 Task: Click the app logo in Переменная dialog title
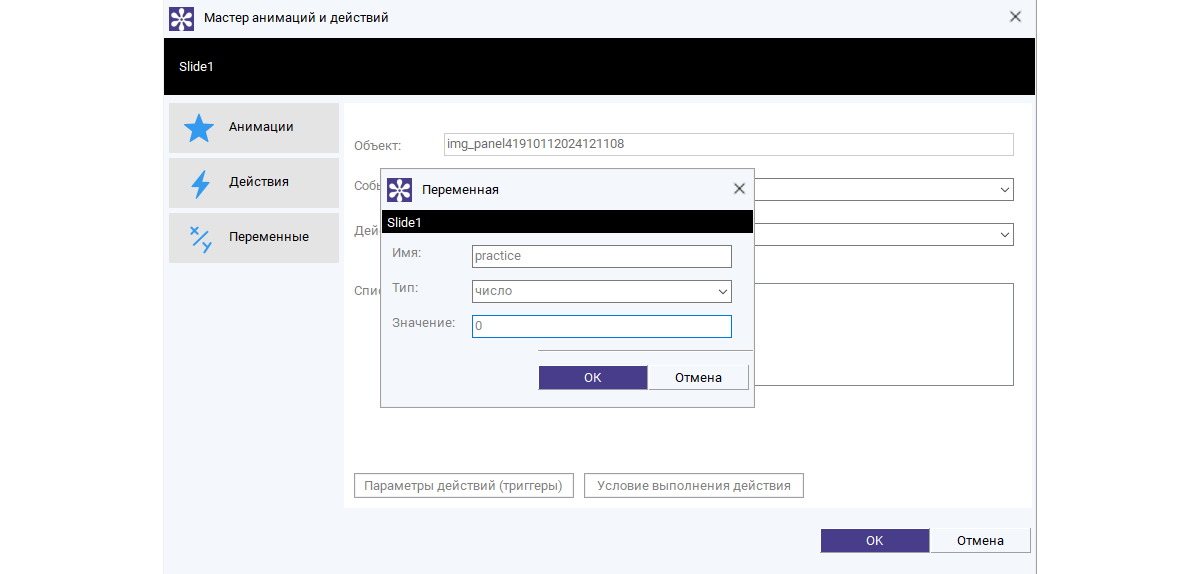click(399, 190)
